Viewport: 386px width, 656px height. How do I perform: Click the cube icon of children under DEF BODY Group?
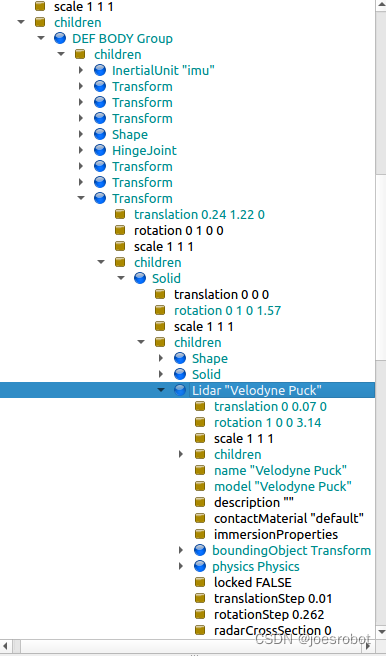(80, 54)
